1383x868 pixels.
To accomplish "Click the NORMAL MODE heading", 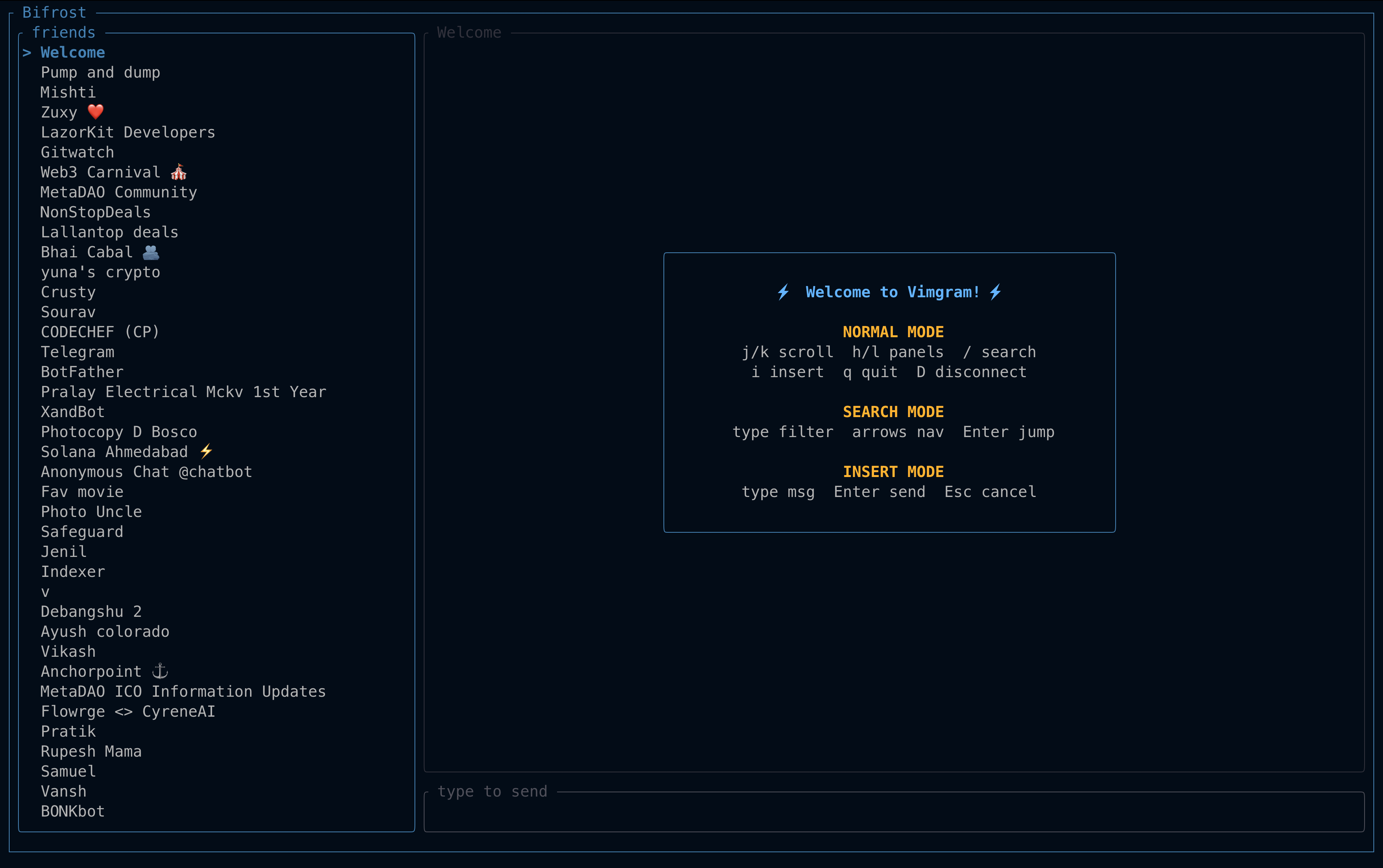I will tap(893, 331).
